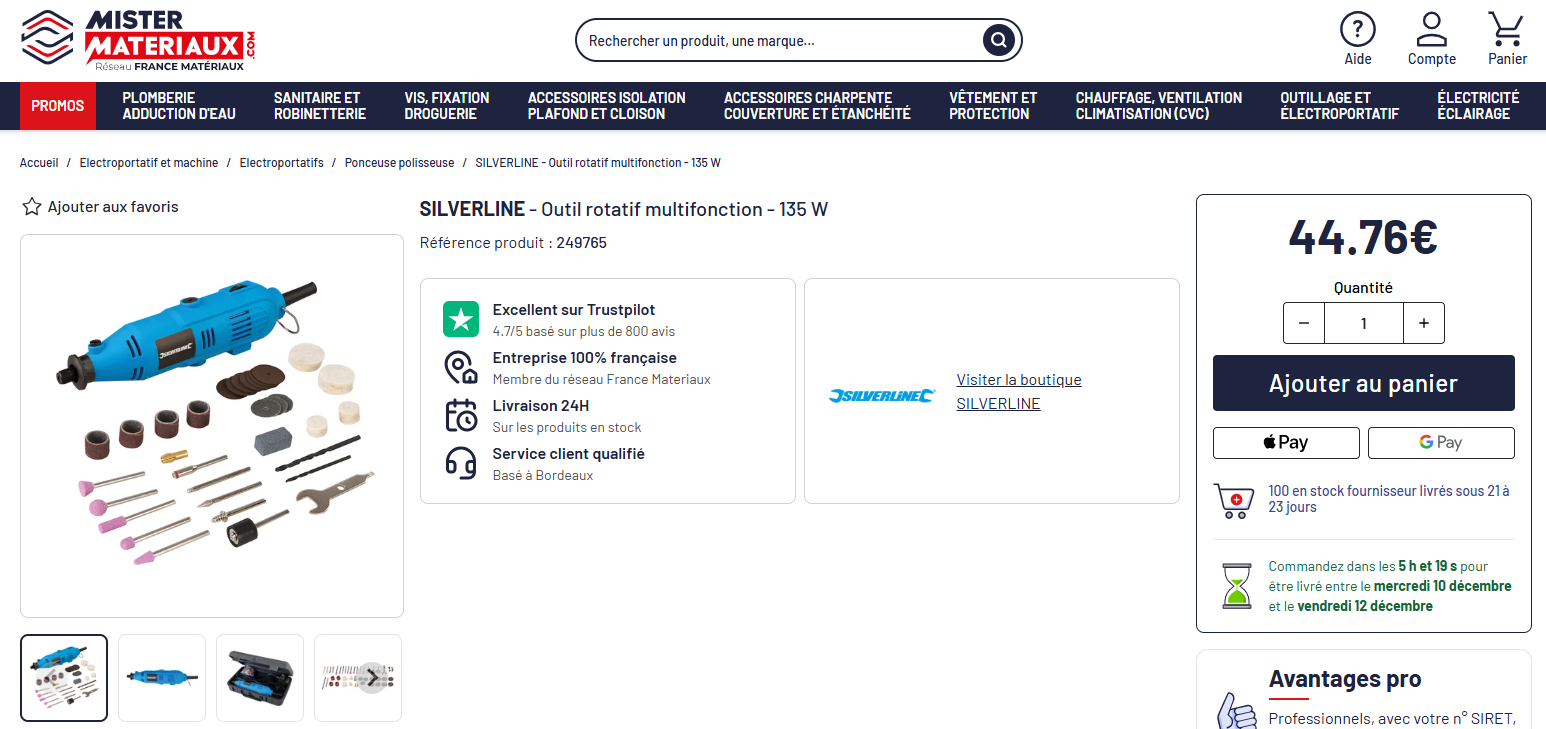
Task: Pay with Apple Pay button
Action: [1285, 442]
